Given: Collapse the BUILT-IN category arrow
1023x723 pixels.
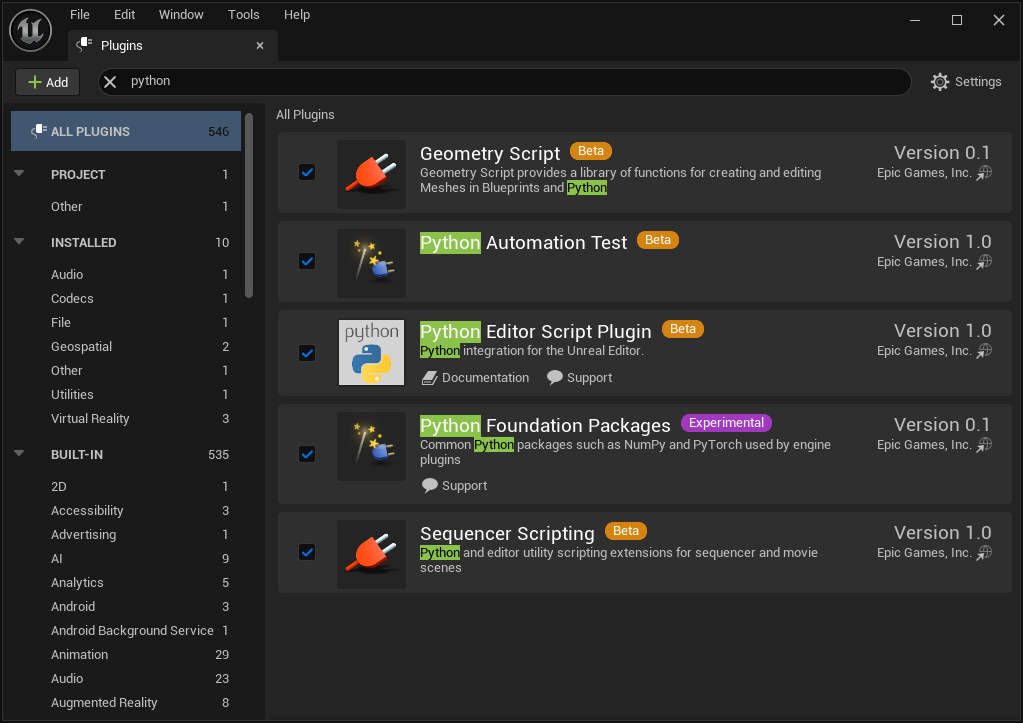Looking at the screenshot, I should (19, 454).
